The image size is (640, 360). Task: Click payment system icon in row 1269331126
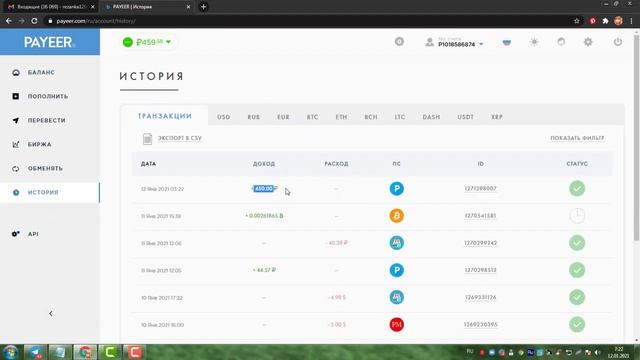coord(396,298)
